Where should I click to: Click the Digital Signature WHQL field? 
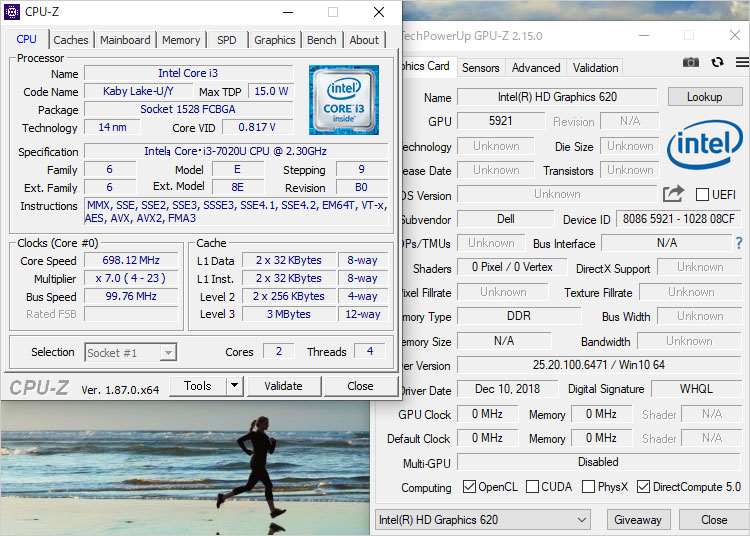[x=696, y=389]
